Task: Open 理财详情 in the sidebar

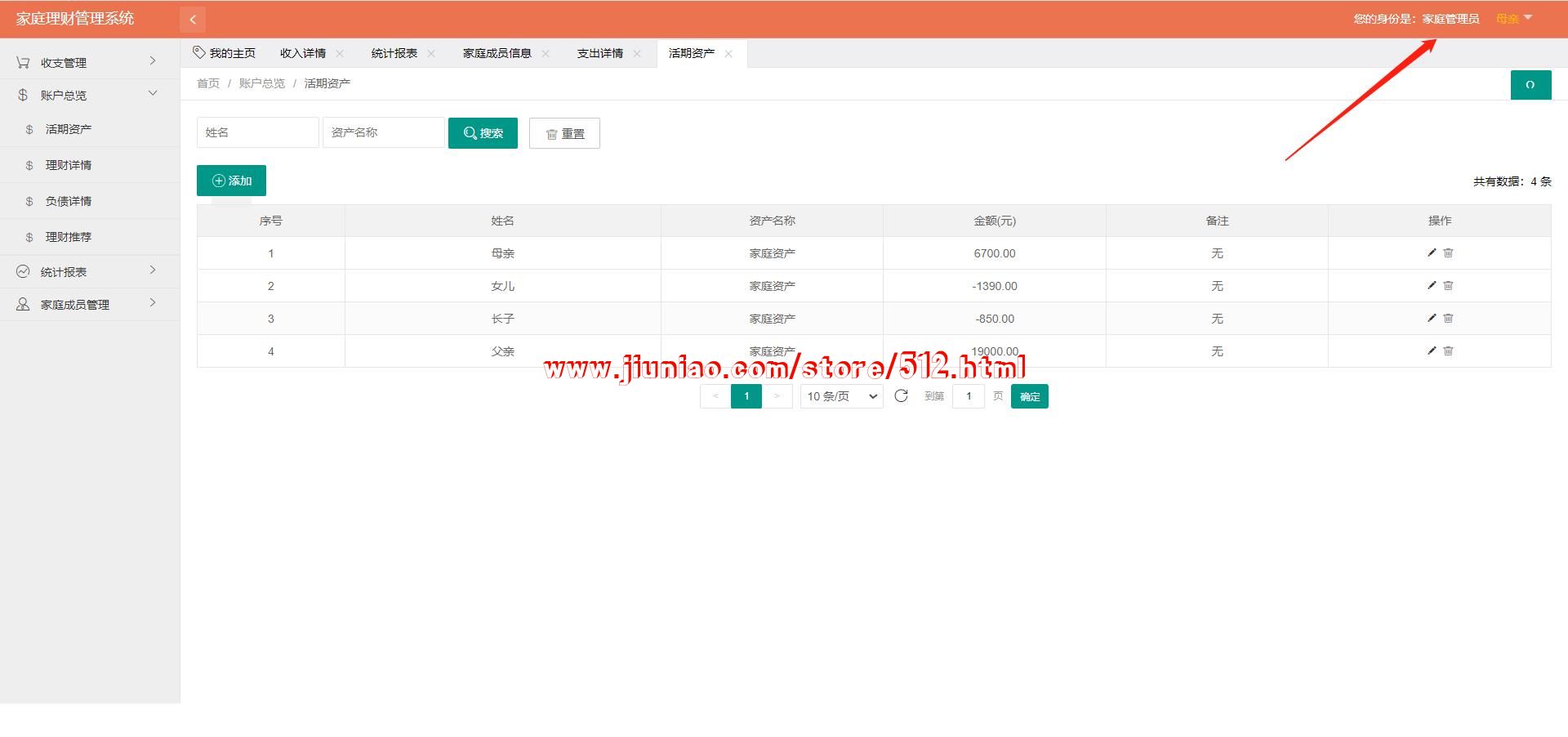Action: (69, 165)
